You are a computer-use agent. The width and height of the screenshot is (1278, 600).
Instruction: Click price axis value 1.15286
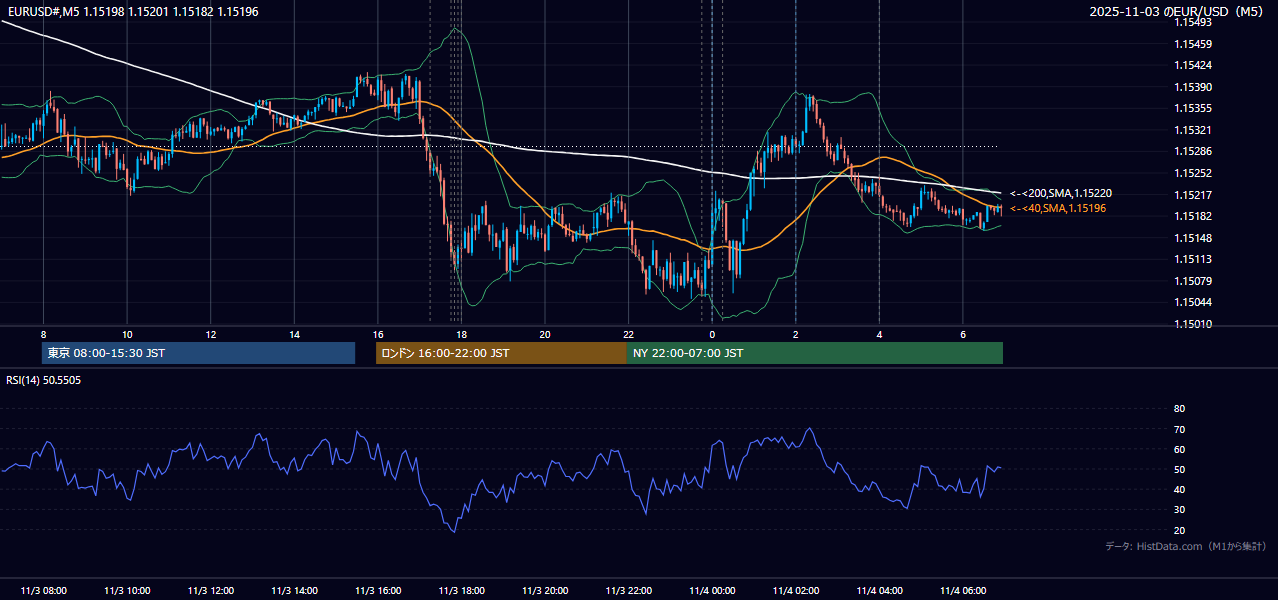[x=1192, y=151]
